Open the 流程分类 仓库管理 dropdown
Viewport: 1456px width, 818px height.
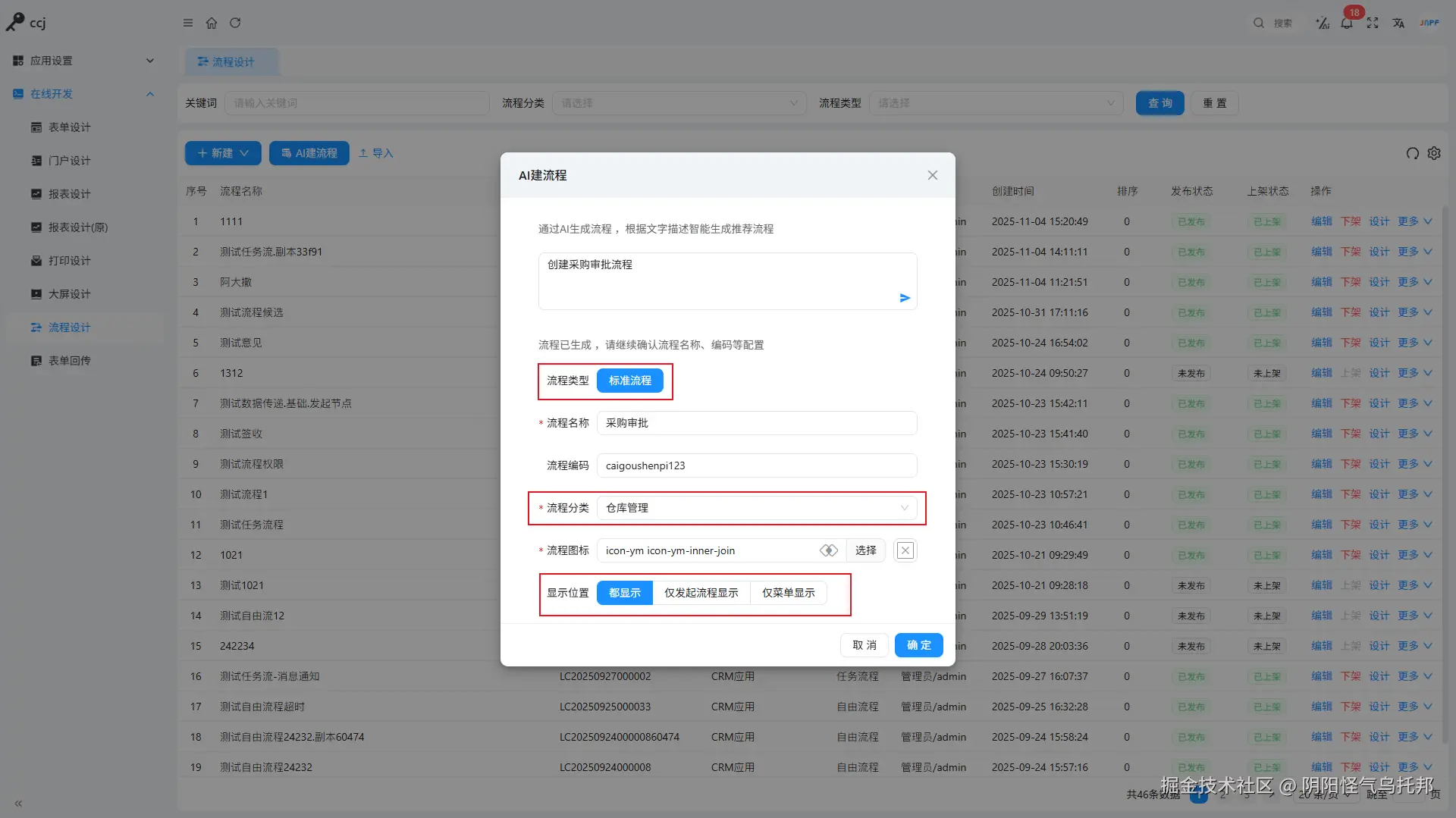pyautogui.click(x=757, y=508)
